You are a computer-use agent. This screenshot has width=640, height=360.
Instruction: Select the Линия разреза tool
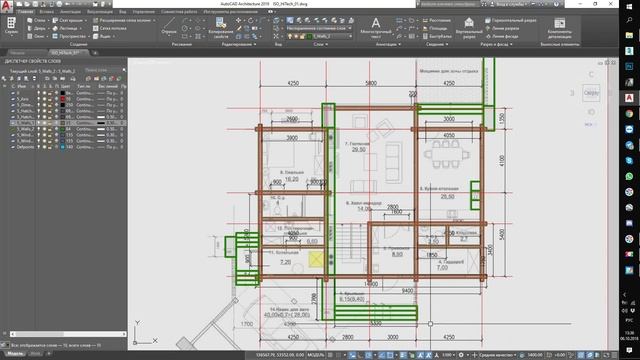coord(502,28)
